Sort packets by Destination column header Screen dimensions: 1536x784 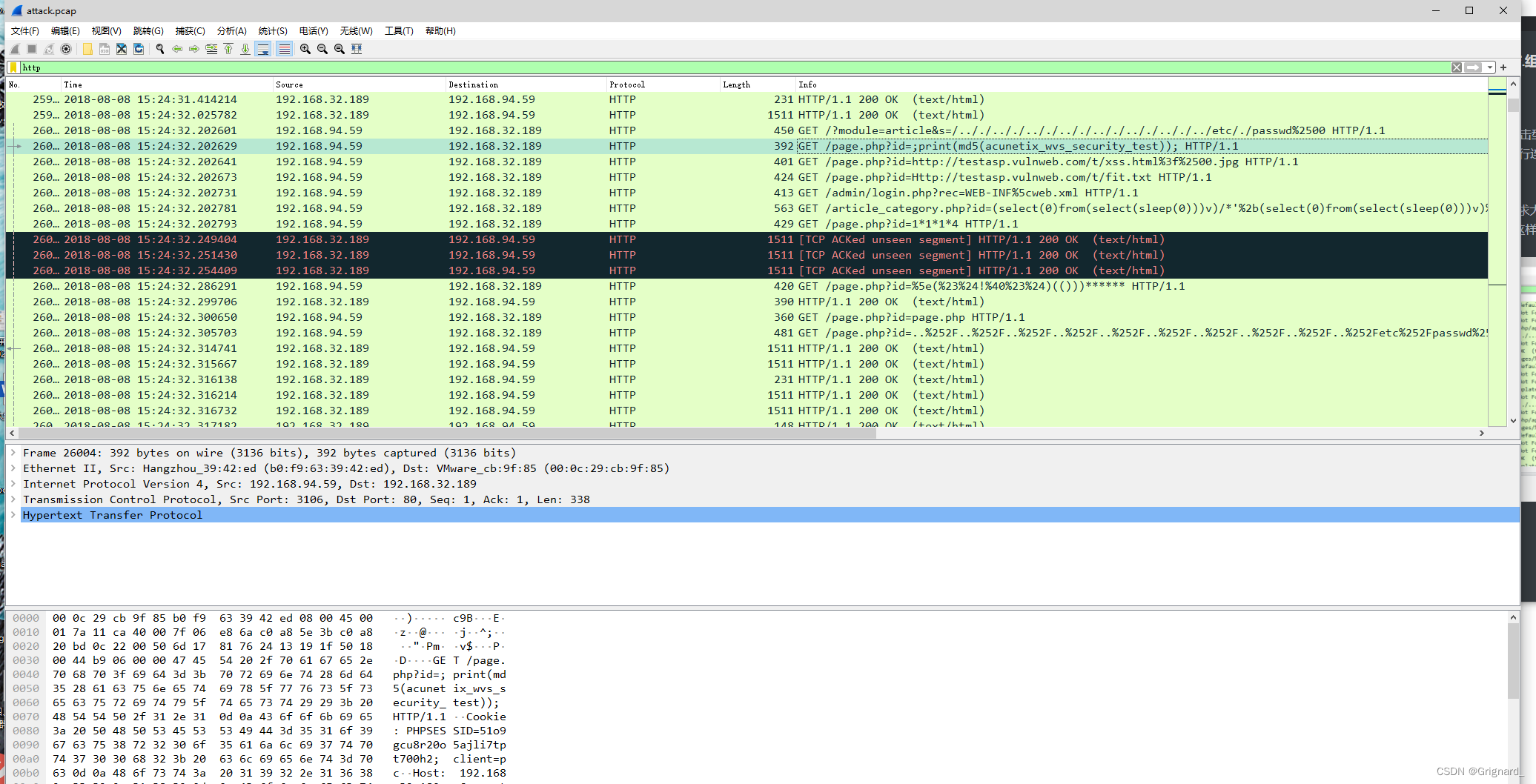526,84
